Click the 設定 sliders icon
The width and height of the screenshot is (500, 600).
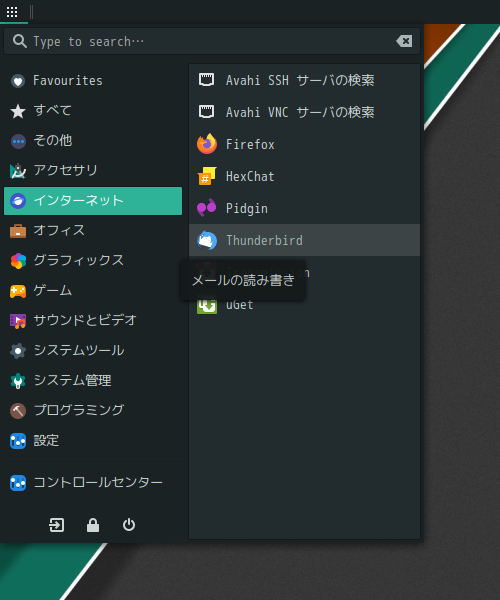point(18,441)
